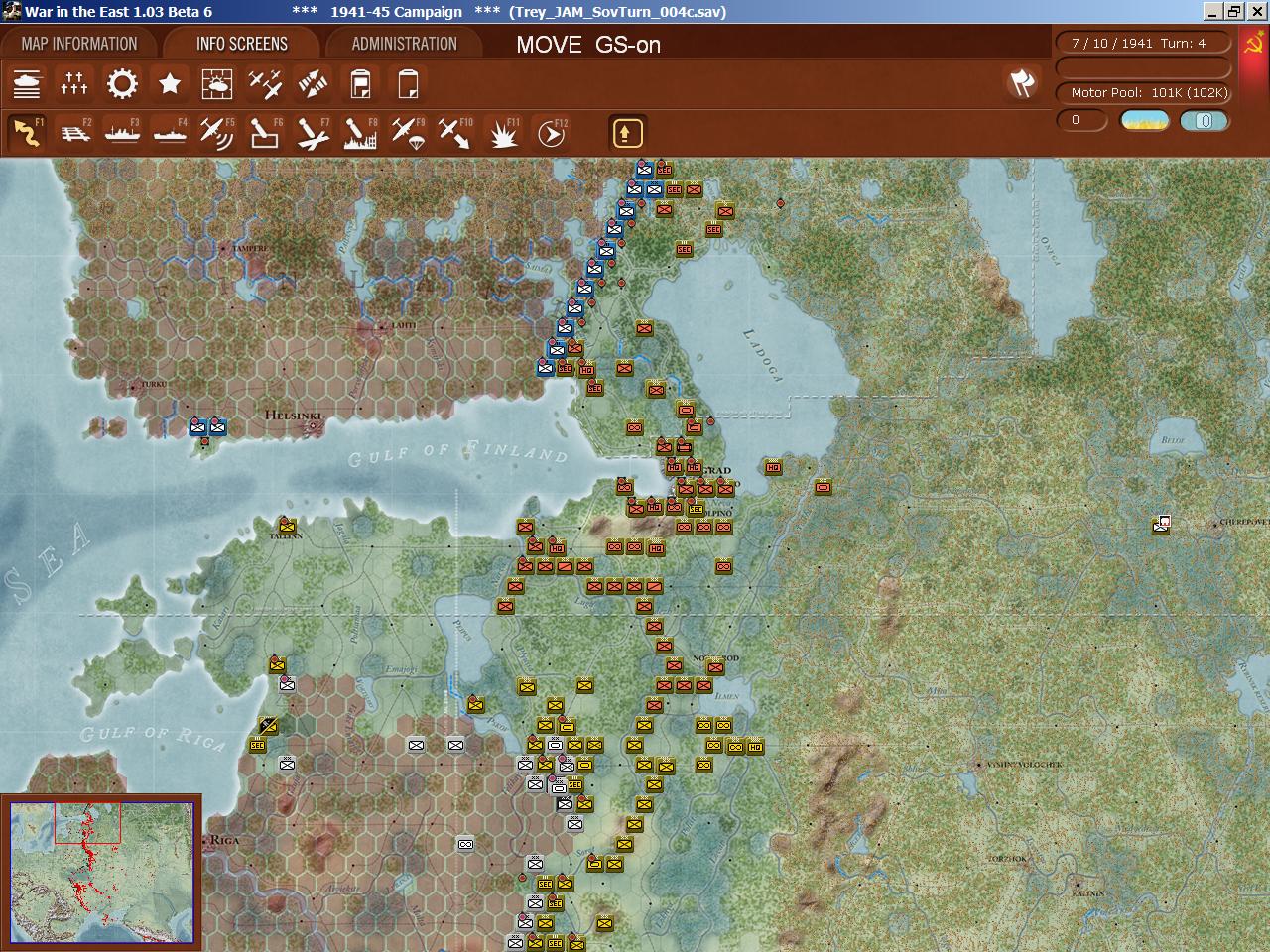Switch to the ADMINISTRATION tab
This screenshot has width=1270, height=952.
404,44
